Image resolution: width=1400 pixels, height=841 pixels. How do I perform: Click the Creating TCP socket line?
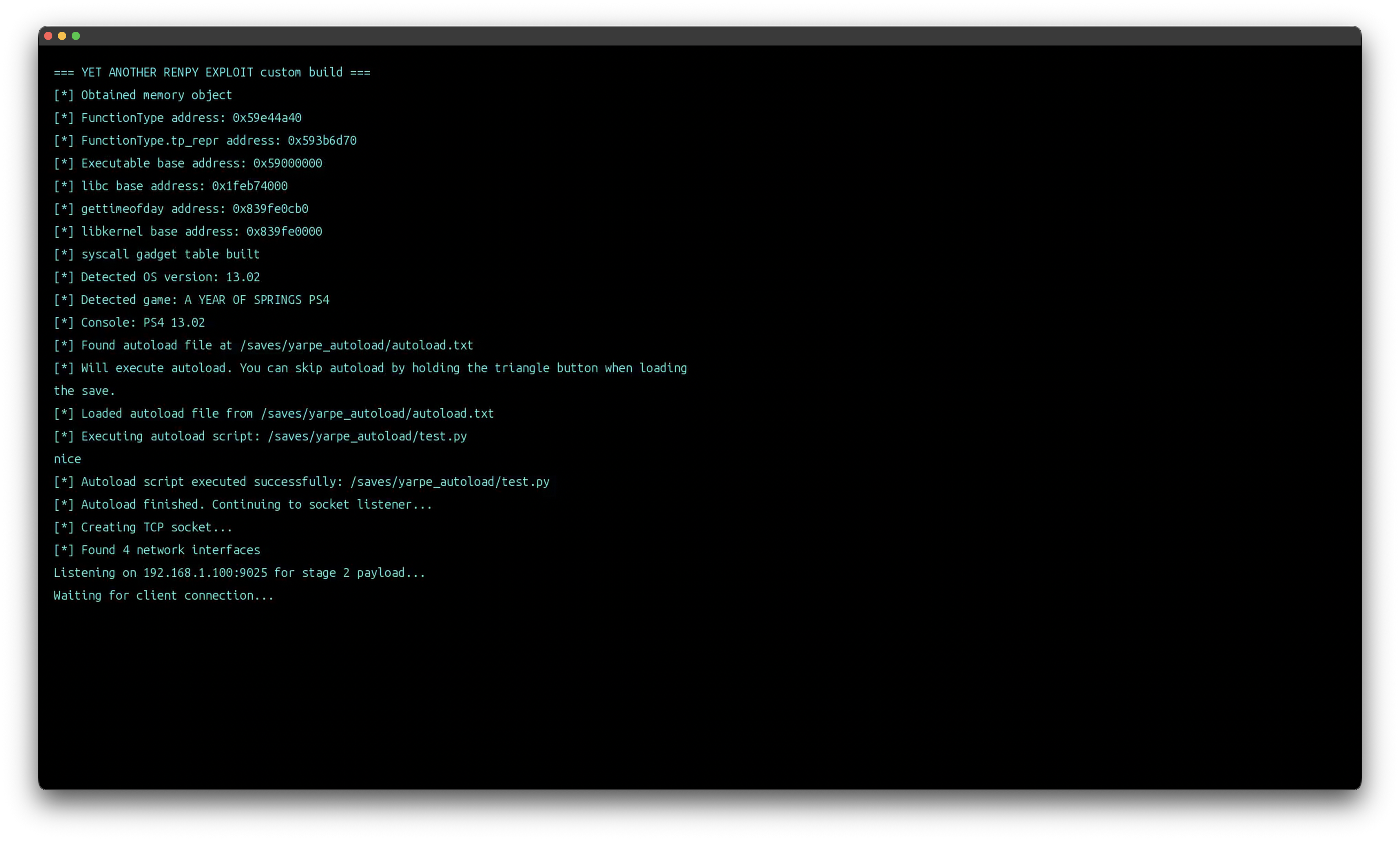point(143,527)
